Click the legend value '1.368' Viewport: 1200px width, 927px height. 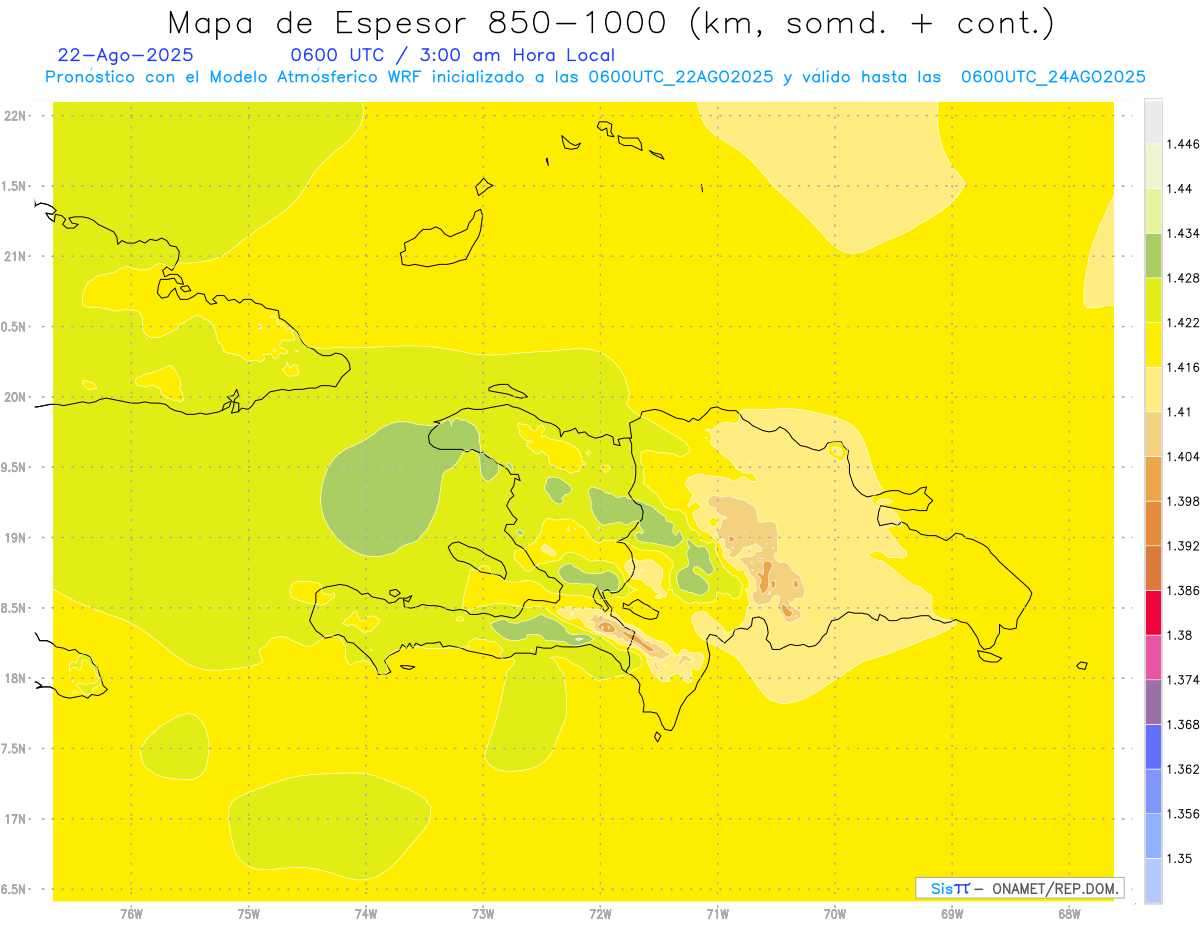click(x=1182, y=724)
